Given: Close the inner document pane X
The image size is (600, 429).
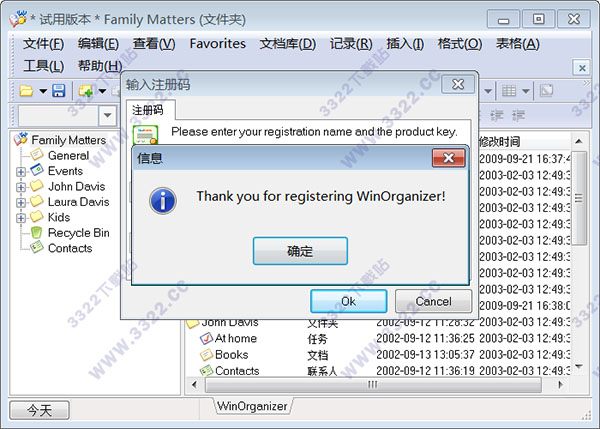Looking at the screenshot, I should point(582,68).
